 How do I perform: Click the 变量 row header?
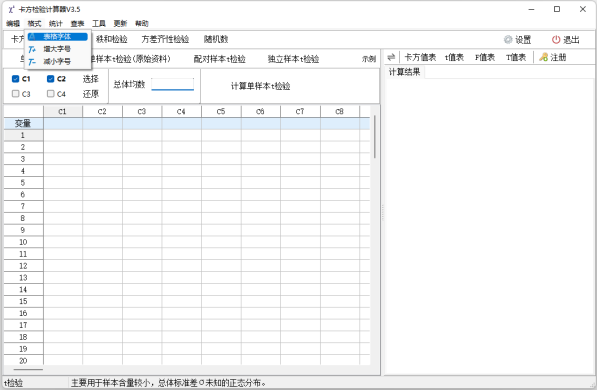(x=23, y=123)
